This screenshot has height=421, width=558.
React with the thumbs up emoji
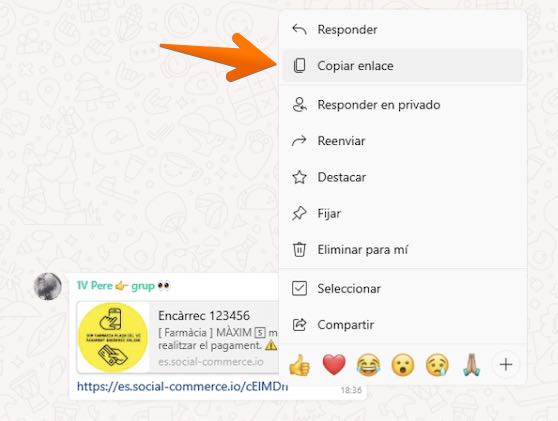(300, 365)
